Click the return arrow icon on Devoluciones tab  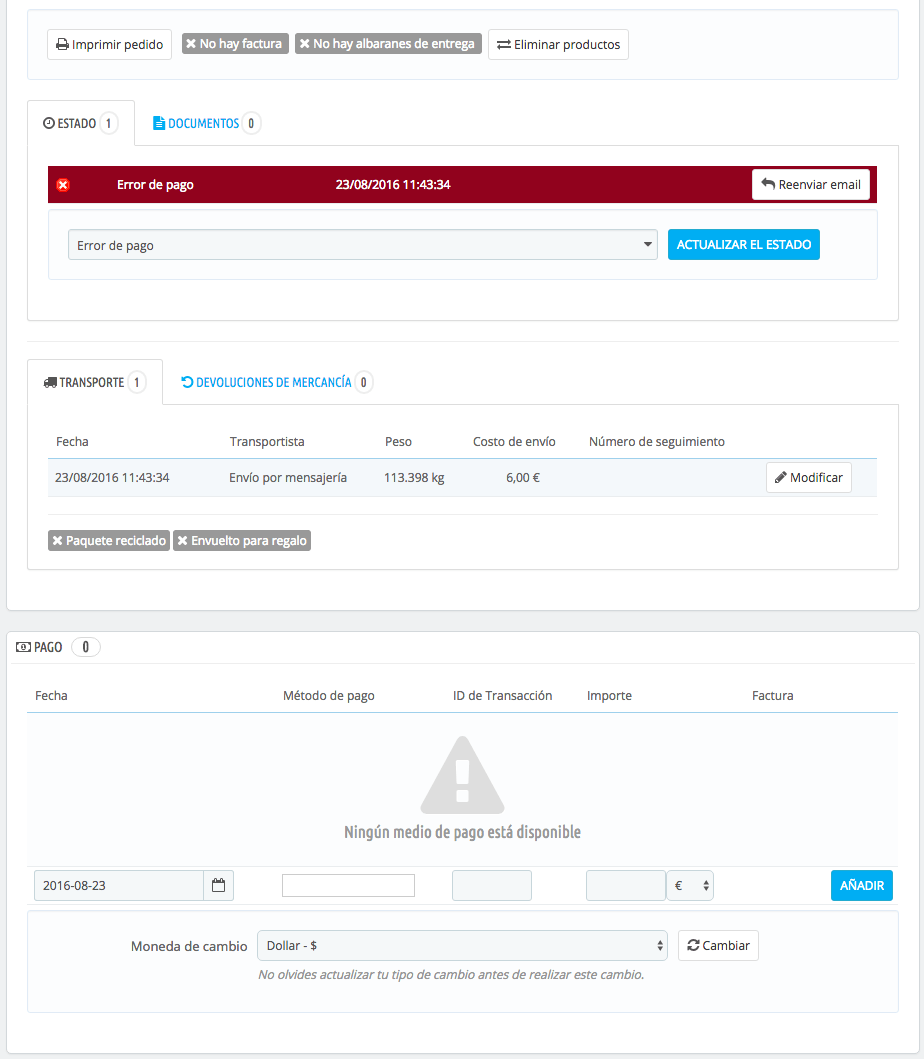(187, 382)
